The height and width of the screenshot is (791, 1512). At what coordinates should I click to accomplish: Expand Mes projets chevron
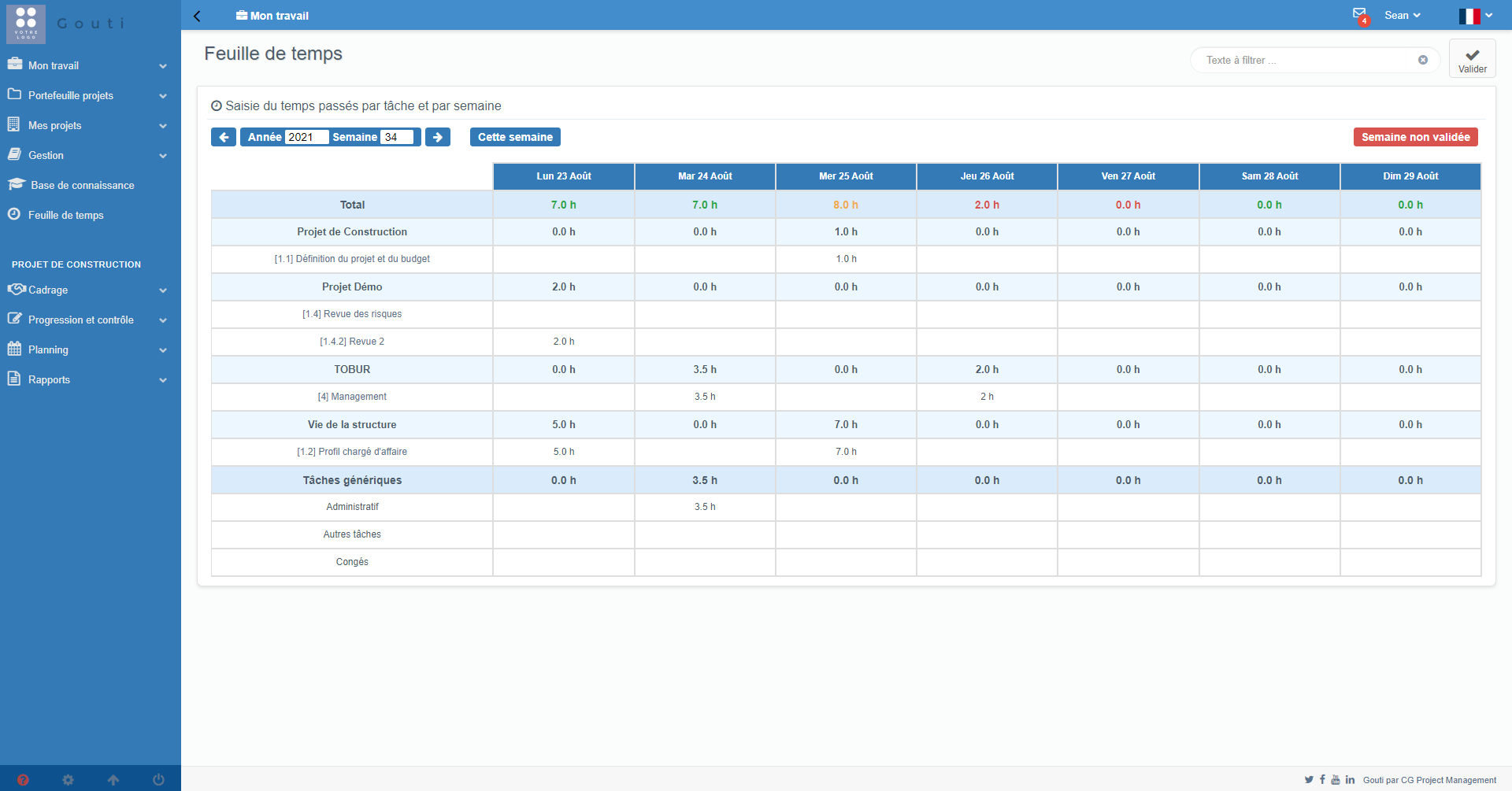point(163,126)
